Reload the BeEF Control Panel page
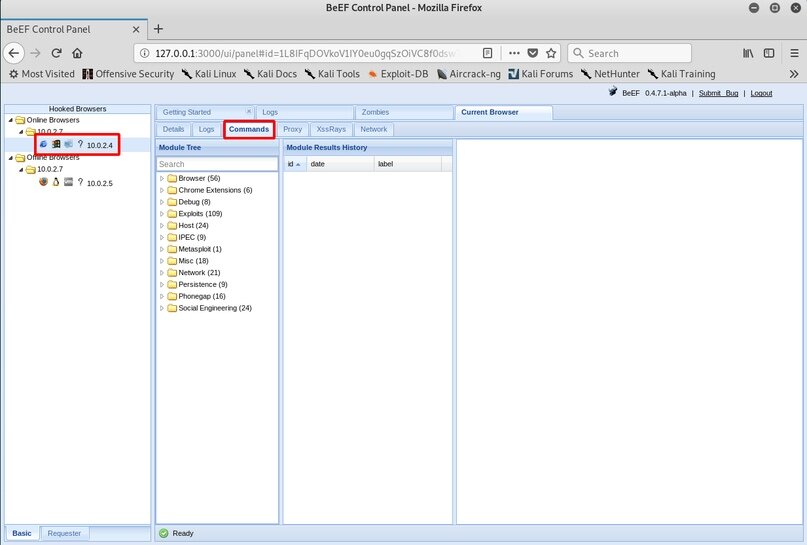This screenshot has width=807, height=545. pyautogui.click(x=57, y=53)
